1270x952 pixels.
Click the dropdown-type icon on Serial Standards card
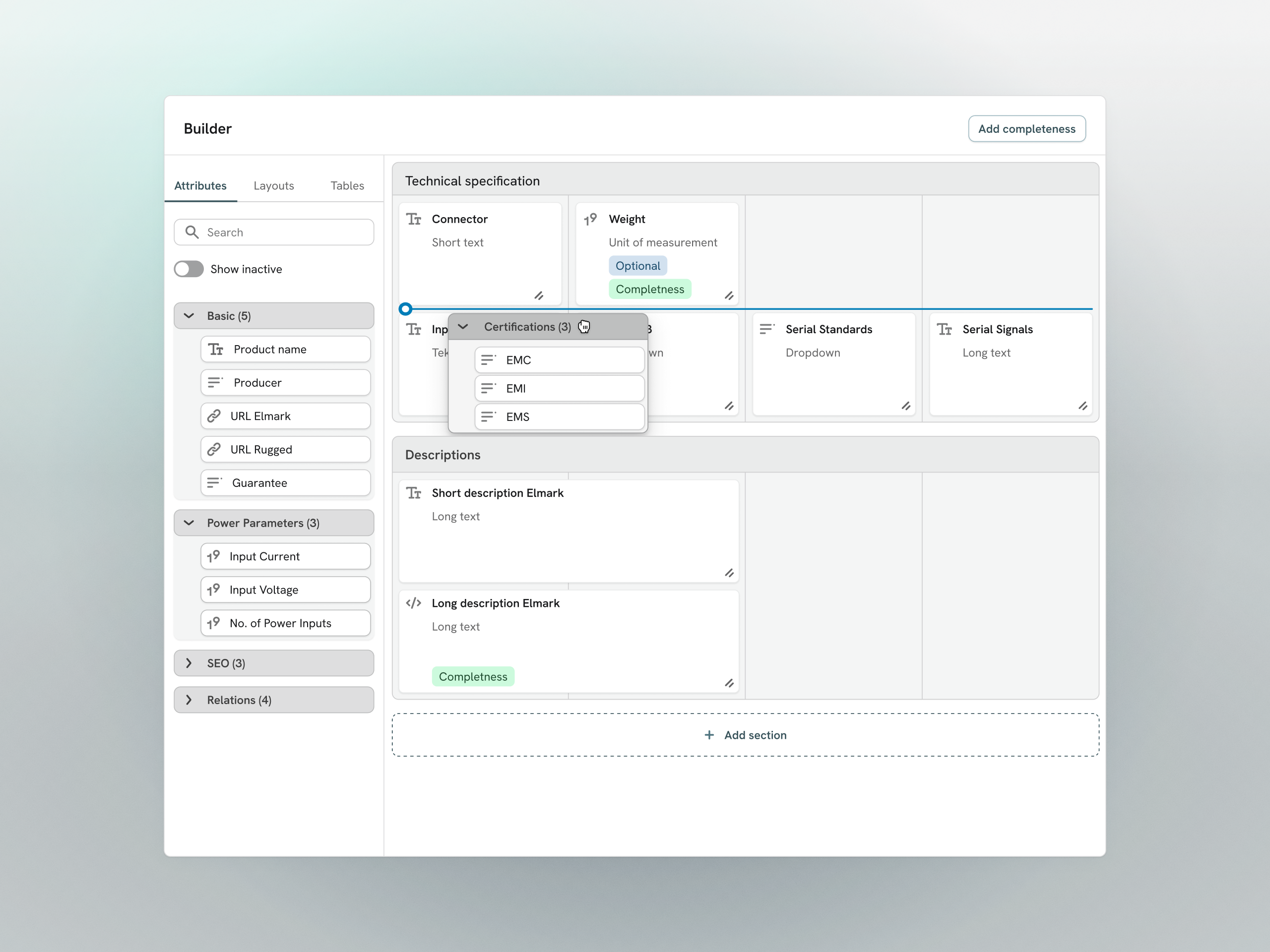[767, 329]
